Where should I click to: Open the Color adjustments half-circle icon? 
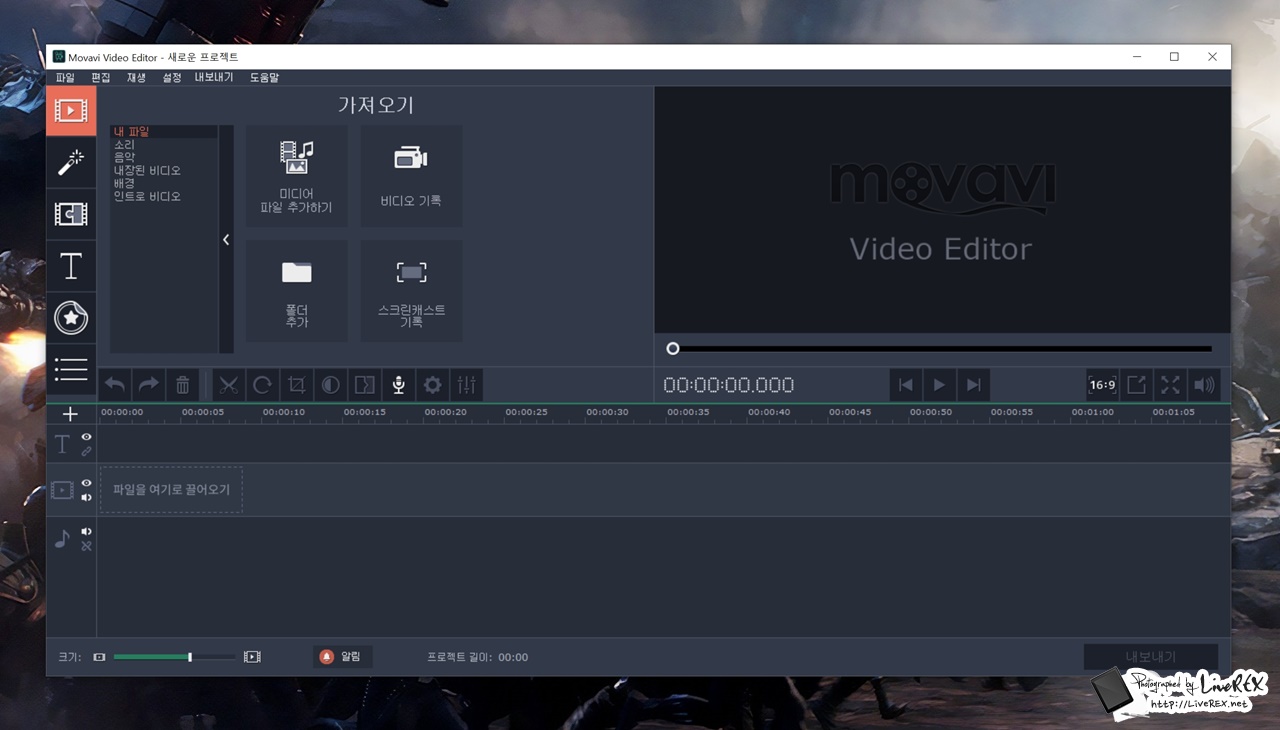point(331,385)
